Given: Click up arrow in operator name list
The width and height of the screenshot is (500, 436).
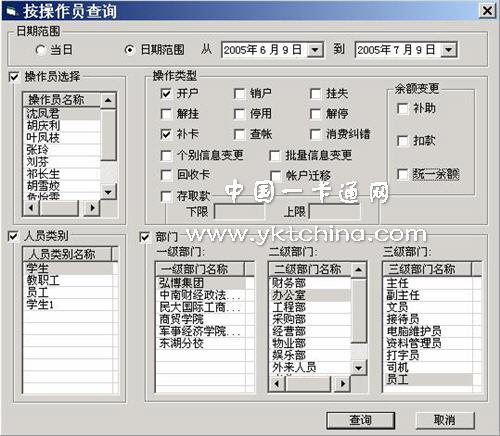Looking at the screenshot, I should 108,100.
